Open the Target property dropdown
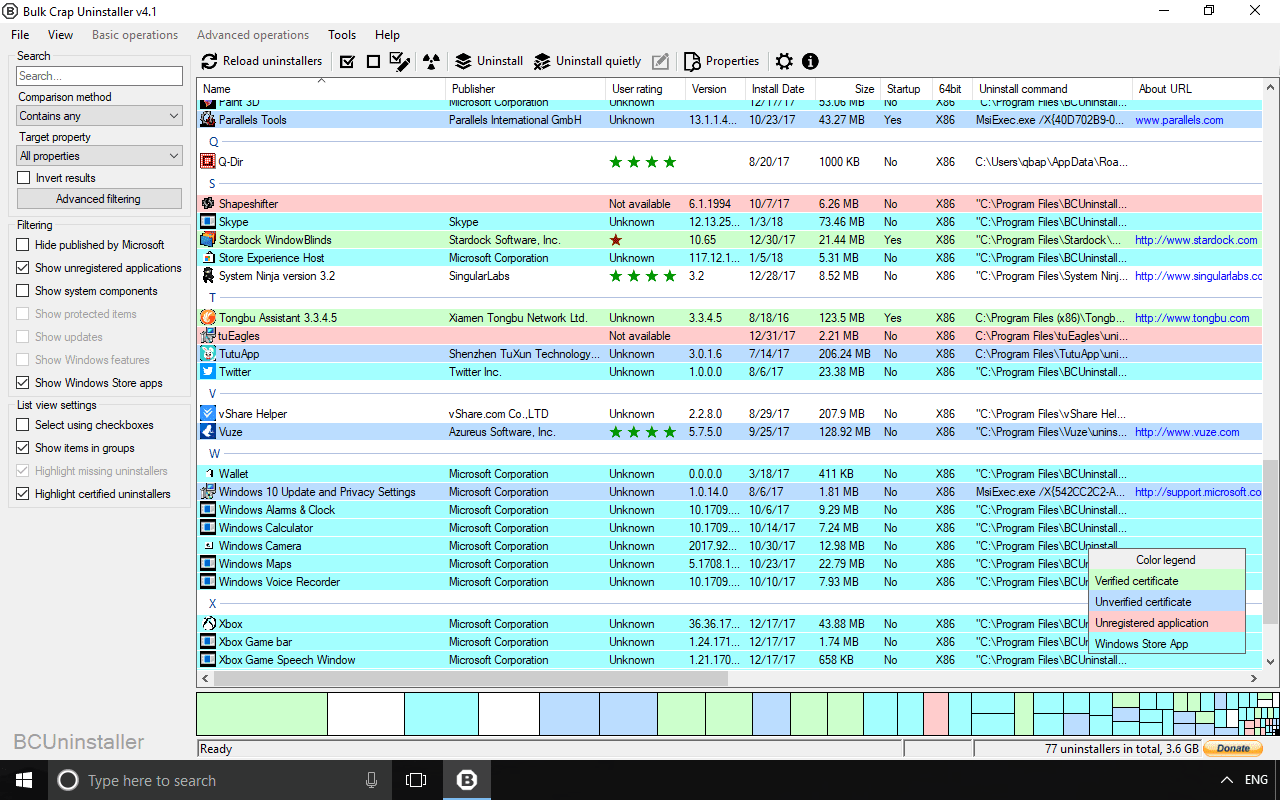 pos(100,156)
